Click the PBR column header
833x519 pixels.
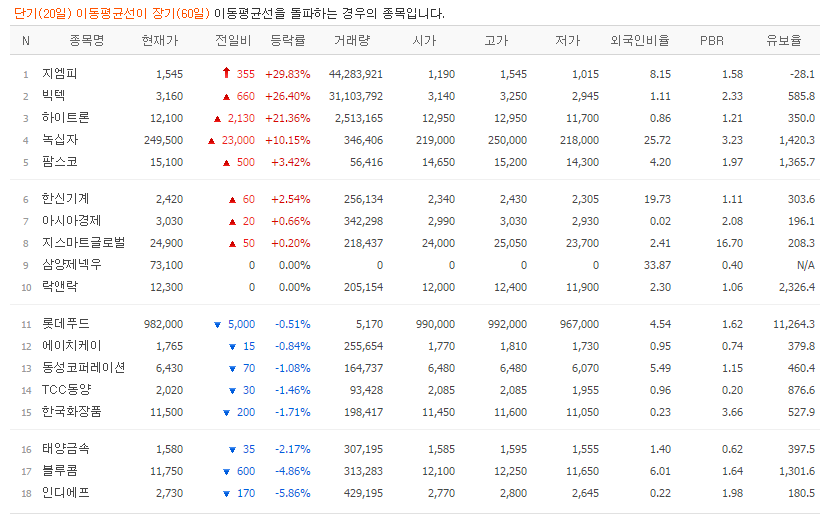(711, 40)
